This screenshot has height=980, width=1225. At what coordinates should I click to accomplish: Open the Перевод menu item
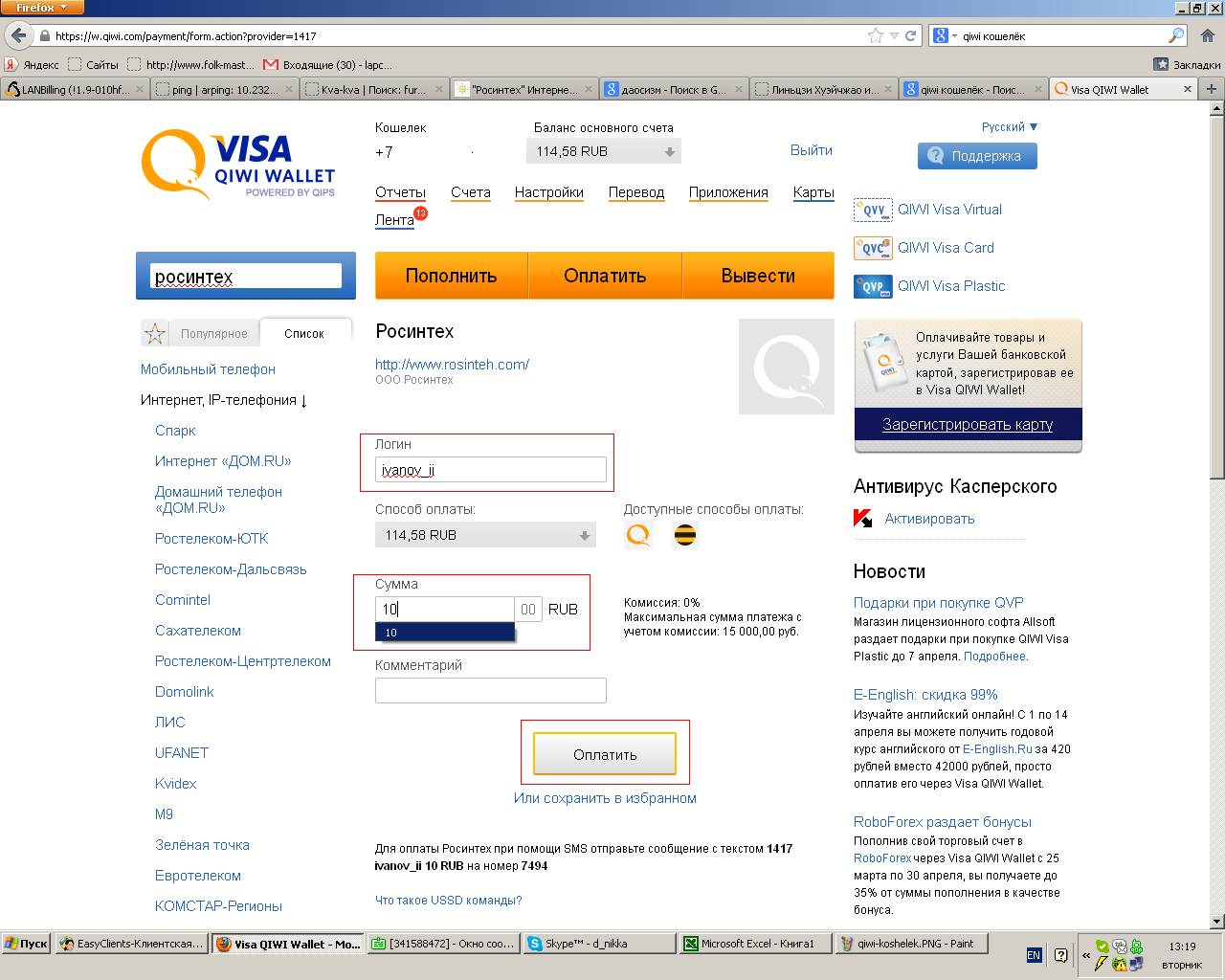coord(636,192)
